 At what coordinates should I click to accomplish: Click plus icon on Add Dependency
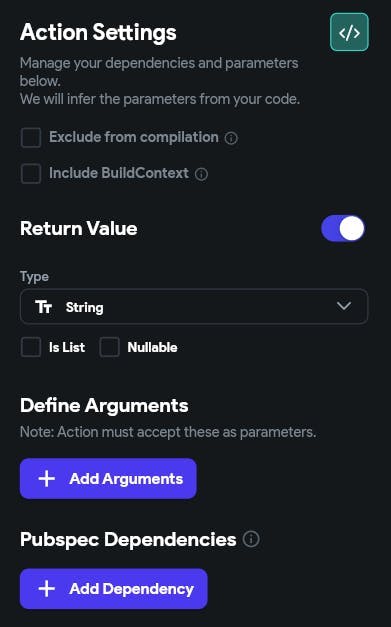(x=46, y=589)
